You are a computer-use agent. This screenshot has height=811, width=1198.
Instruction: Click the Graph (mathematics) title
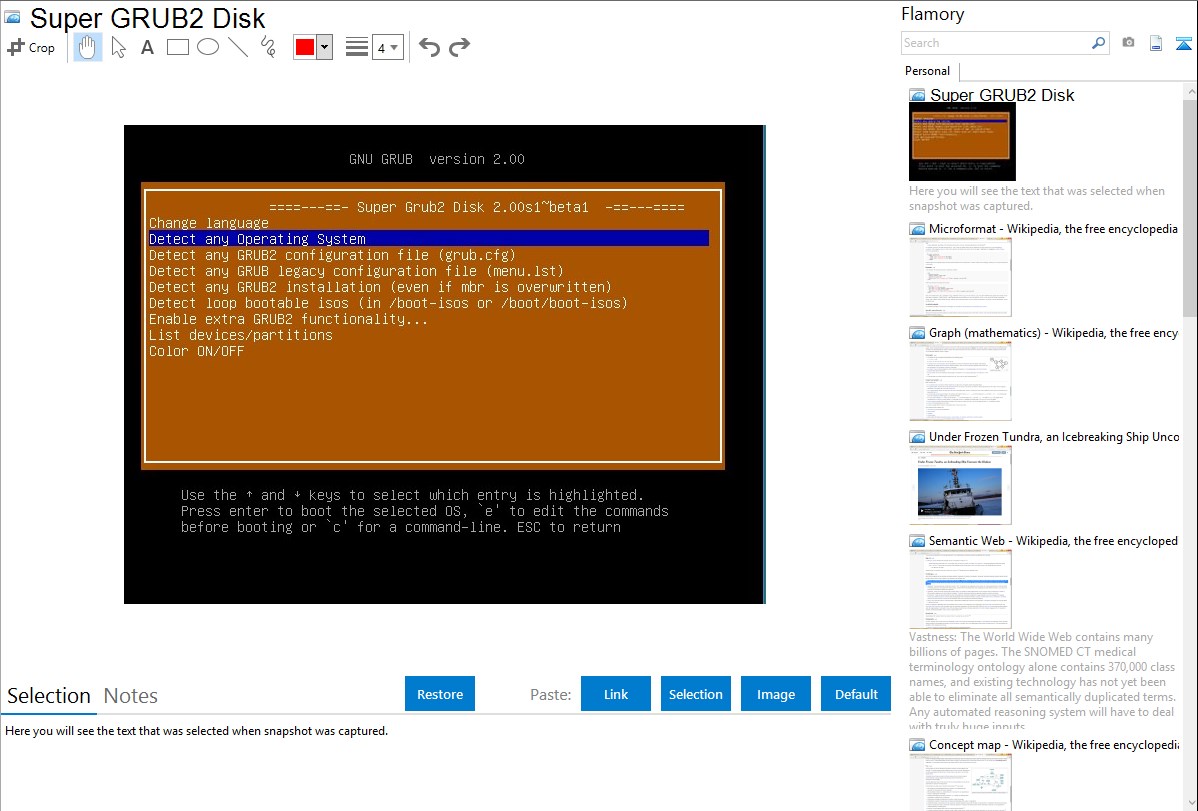[1053, 333]
